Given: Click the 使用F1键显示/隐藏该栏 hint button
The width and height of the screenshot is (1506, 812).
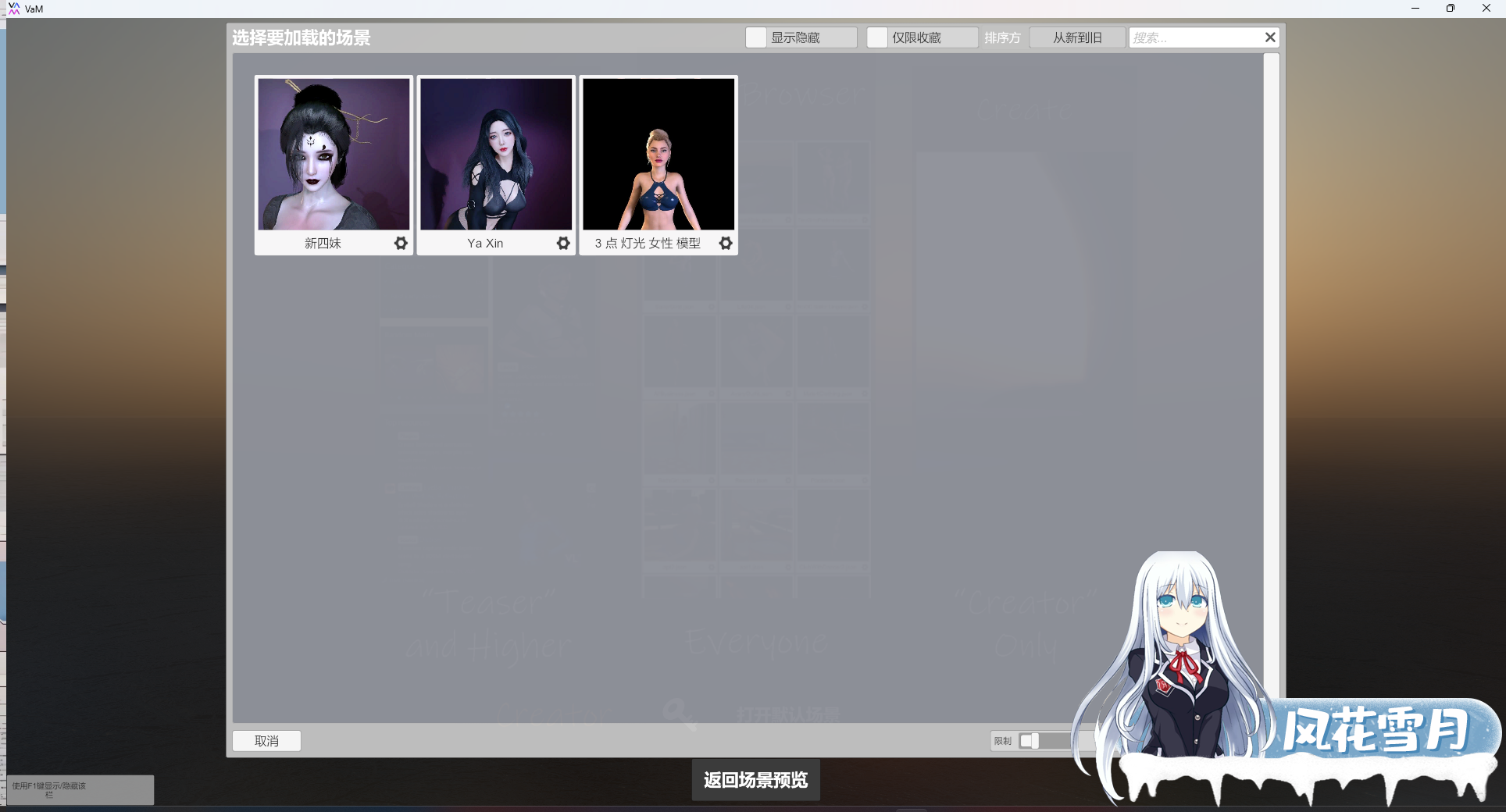Looking at the screenshot, I should (x=80, y=789).
